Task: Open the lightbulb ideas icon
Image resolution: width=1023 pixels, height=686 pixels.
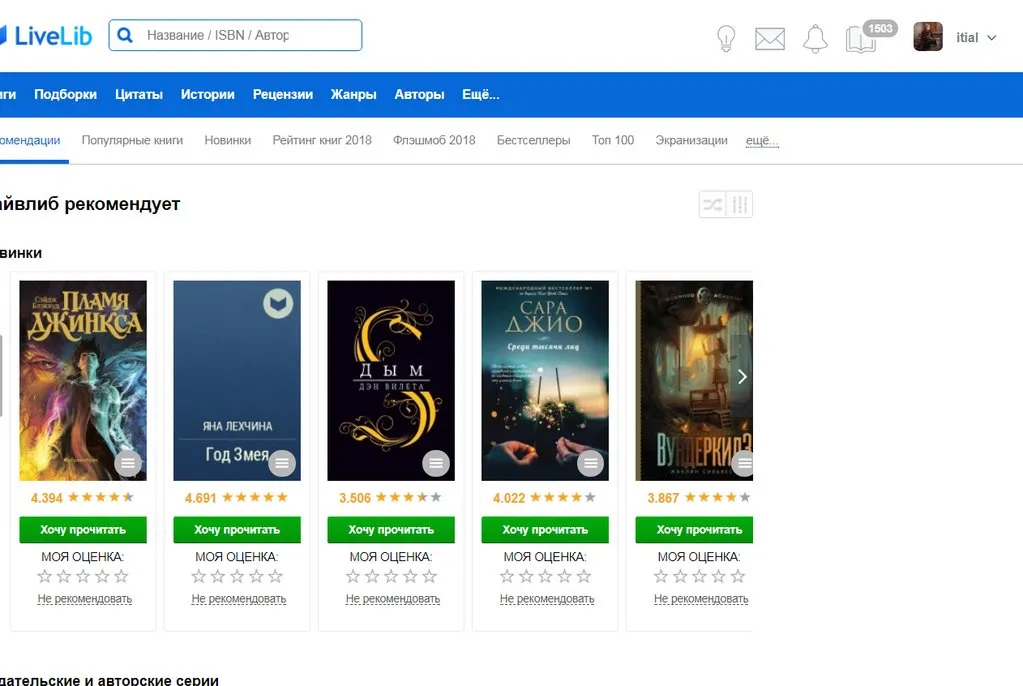Action: 726,39
